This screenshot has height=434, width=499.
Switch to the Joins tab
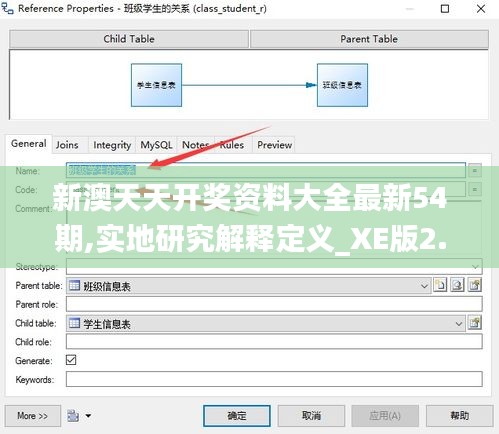67,145
